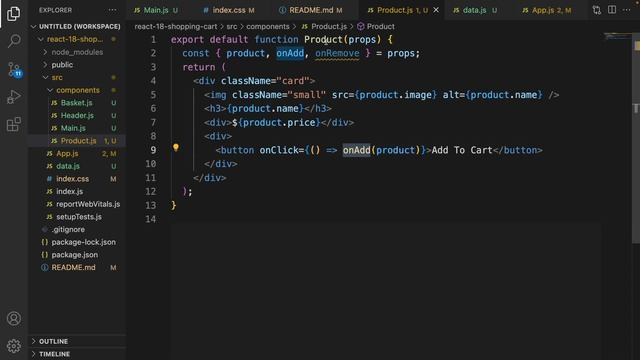The image size is (640, 360).
Task: Open App.js in the explorer tree
Action: (x=77, y=153)
